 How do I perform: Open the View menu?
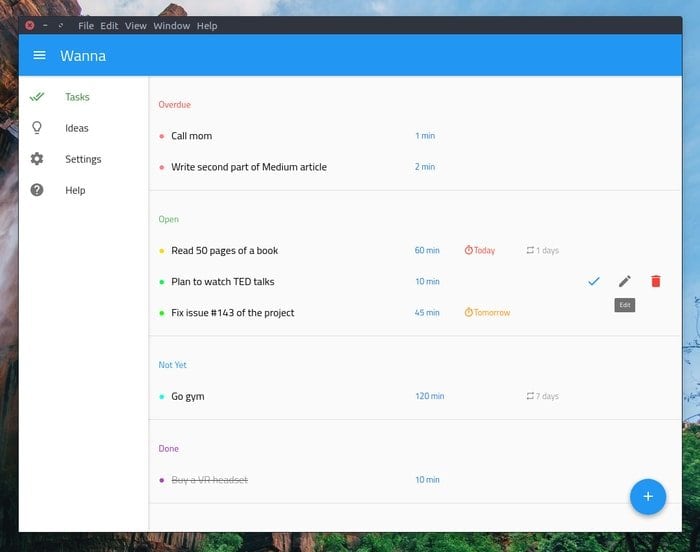tap(136, 26)
